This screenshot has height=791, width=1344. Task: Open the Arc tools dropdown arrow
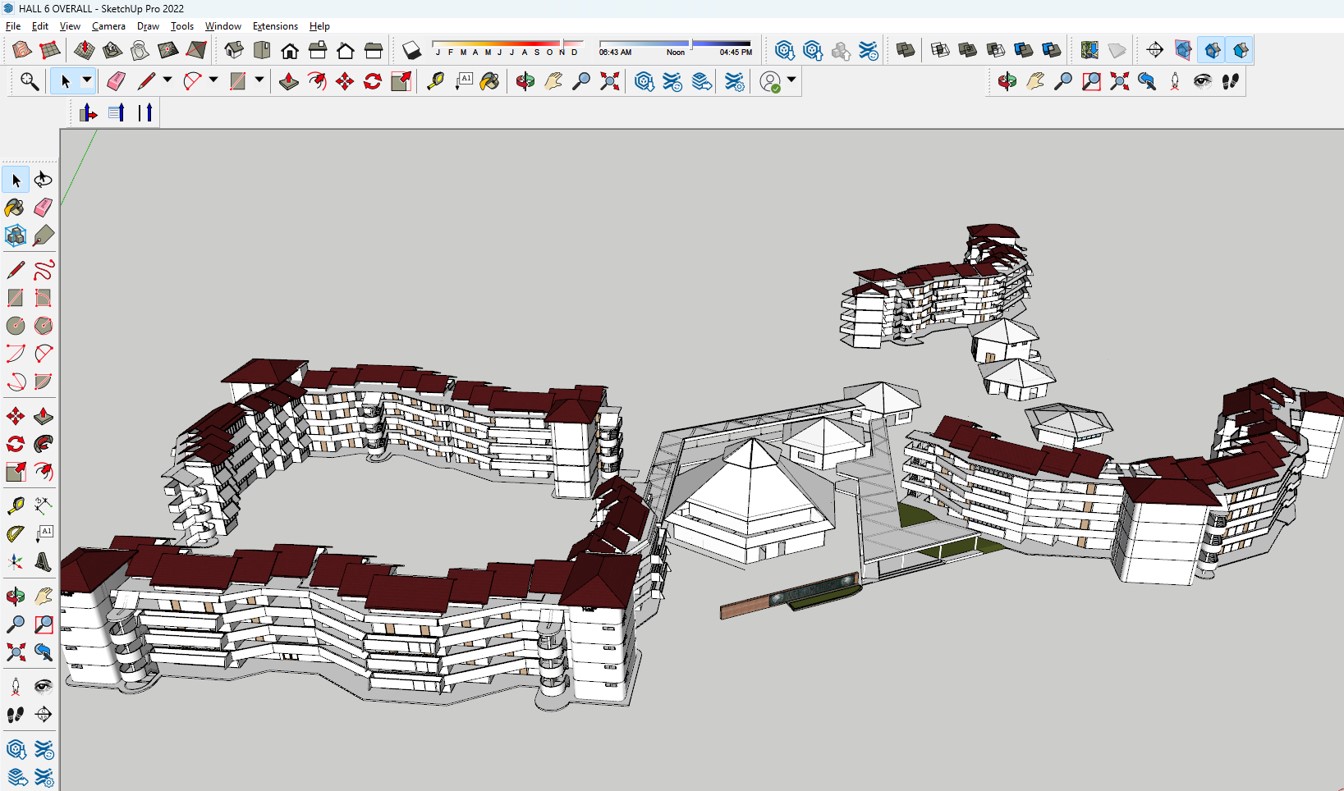coord(213,81)
